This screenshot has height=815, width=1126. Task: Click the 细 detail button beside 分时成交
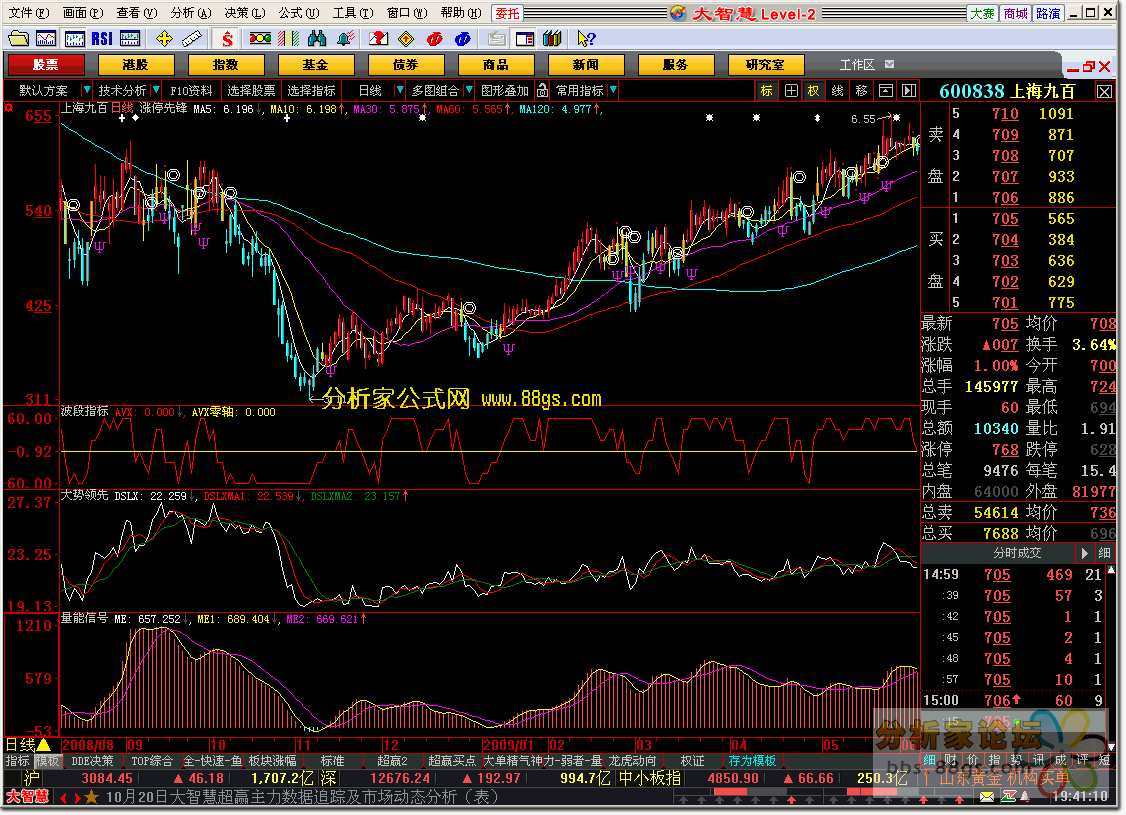point(1104,553)
